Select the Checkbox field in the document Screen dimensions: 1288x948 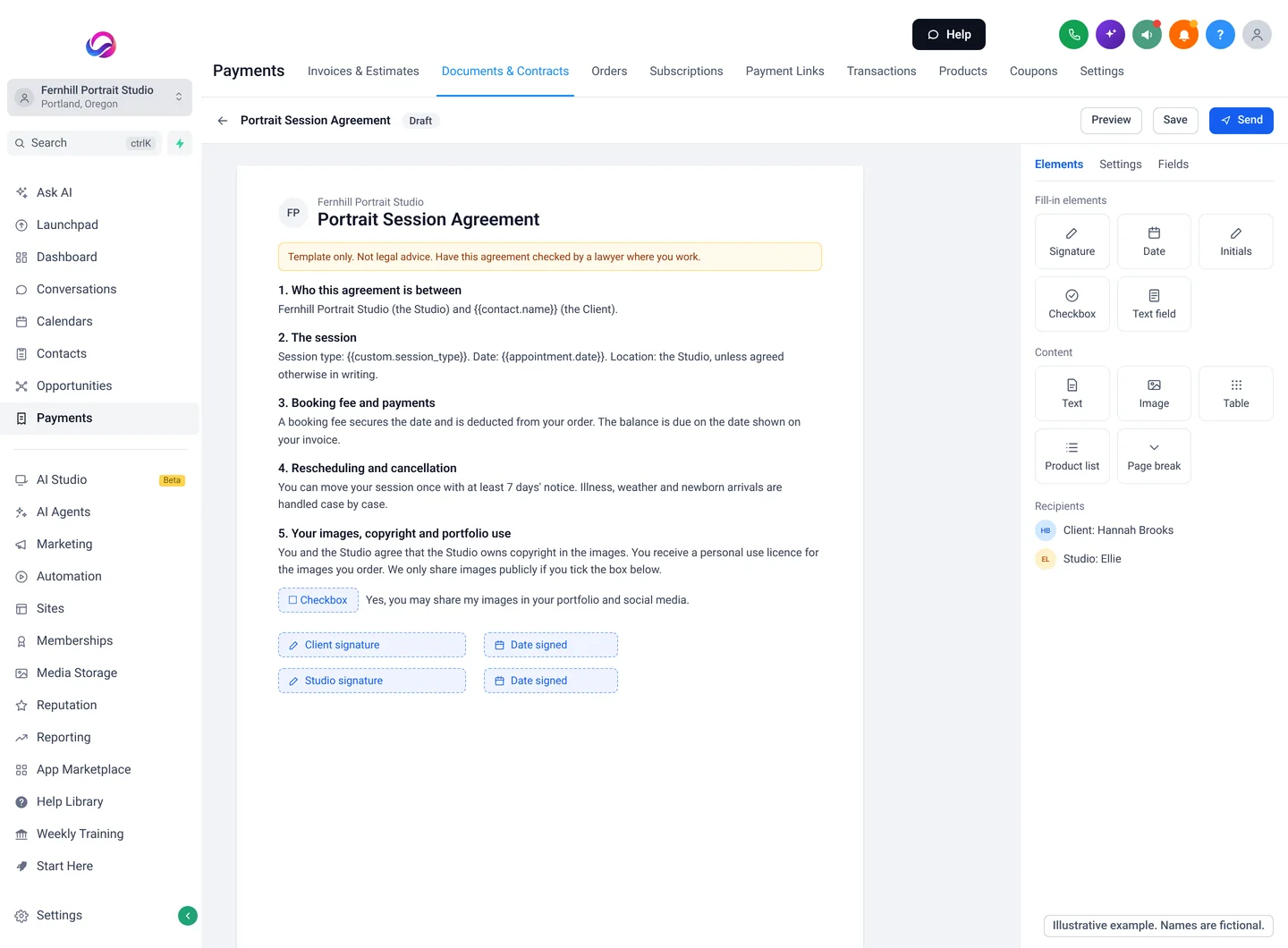pyautogui.click(x=318, y=600)
